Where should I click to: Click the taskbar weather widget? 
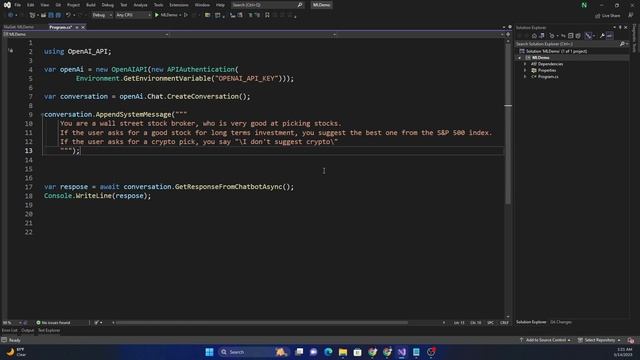coord(16,352)
